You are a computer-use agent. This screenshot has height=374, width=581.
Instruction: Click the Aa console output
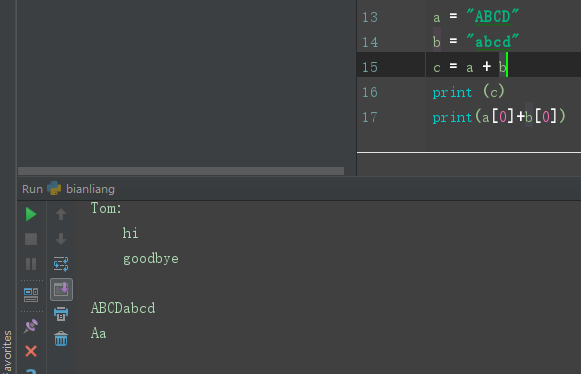(99, 333)
